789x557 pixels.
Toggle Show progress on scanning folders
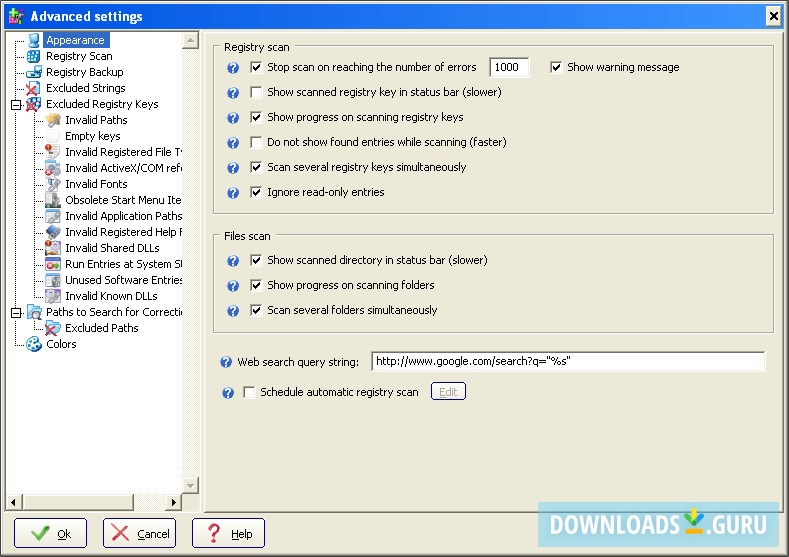click(x=256, y=285)
